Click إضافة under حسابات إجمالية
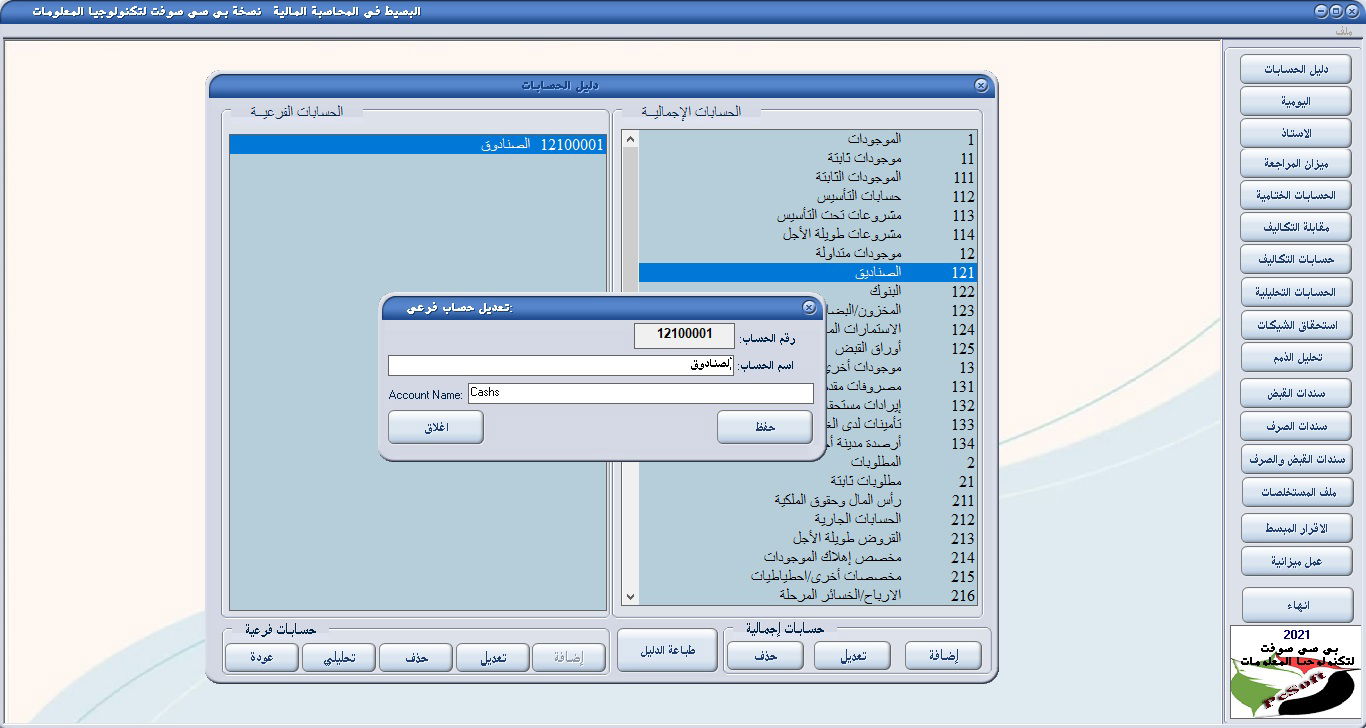 tap(943, 656)
